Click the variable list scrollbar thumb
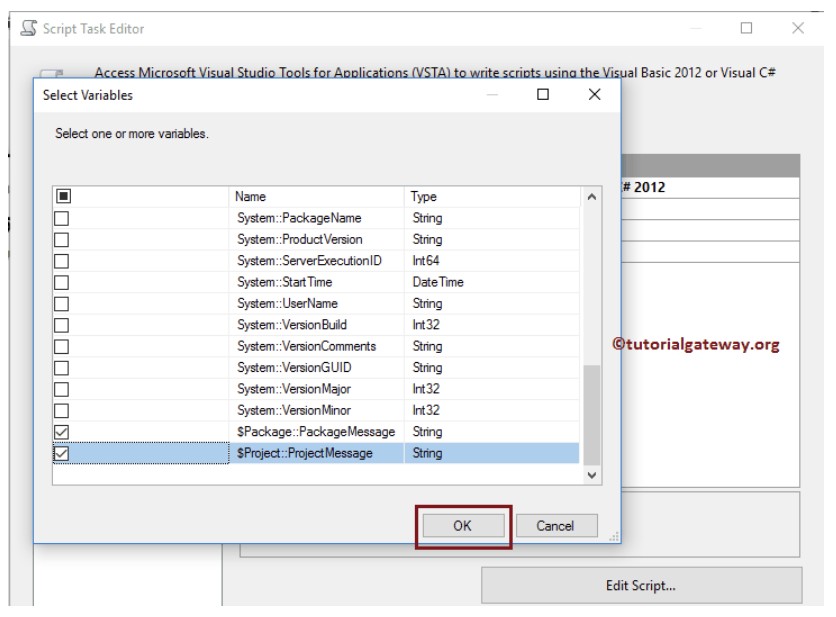Viewport: 836px width, 617px height. pos(591,415)
